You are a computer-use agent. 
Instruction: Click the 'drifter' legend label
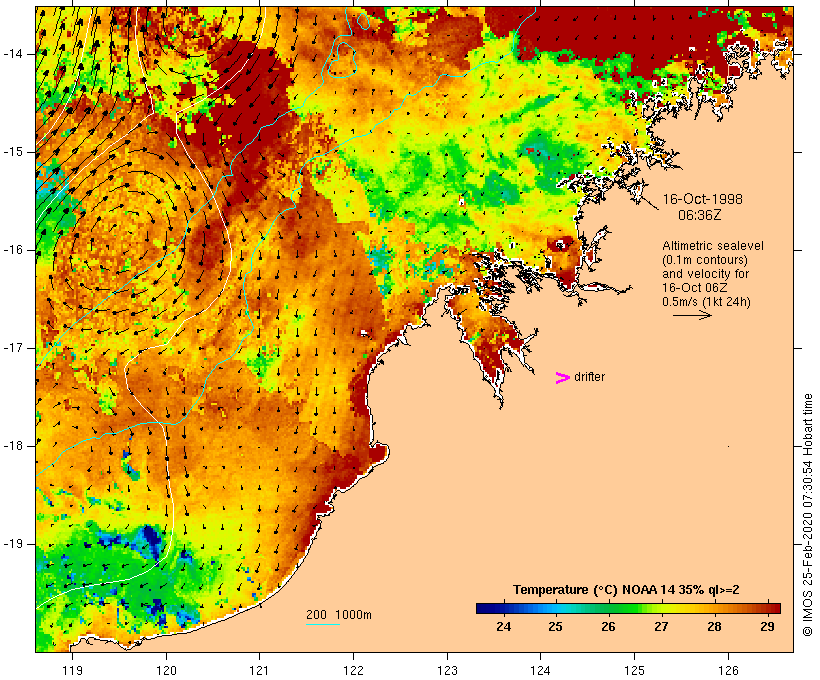[x=589, y=377]
